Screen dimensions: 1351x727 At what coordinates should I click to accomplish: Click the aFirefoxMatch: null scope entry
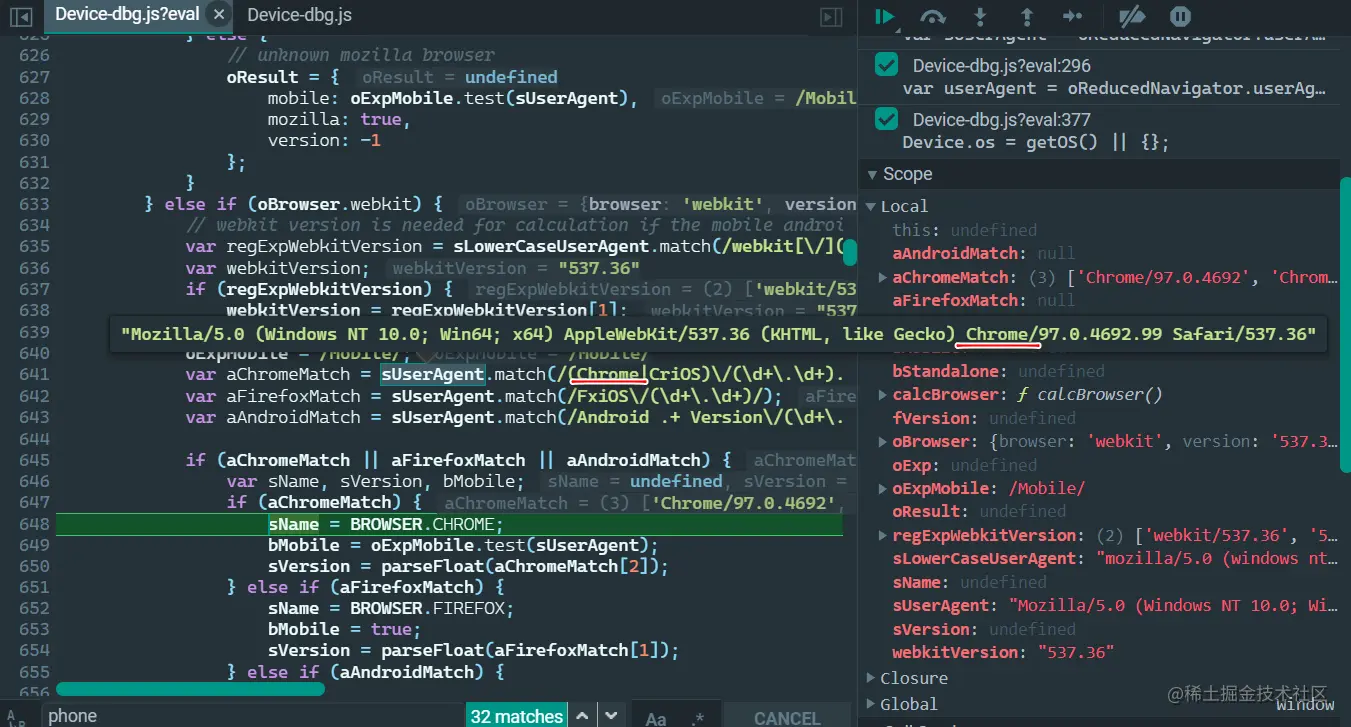pyautogui.click(x=984, y=300)
